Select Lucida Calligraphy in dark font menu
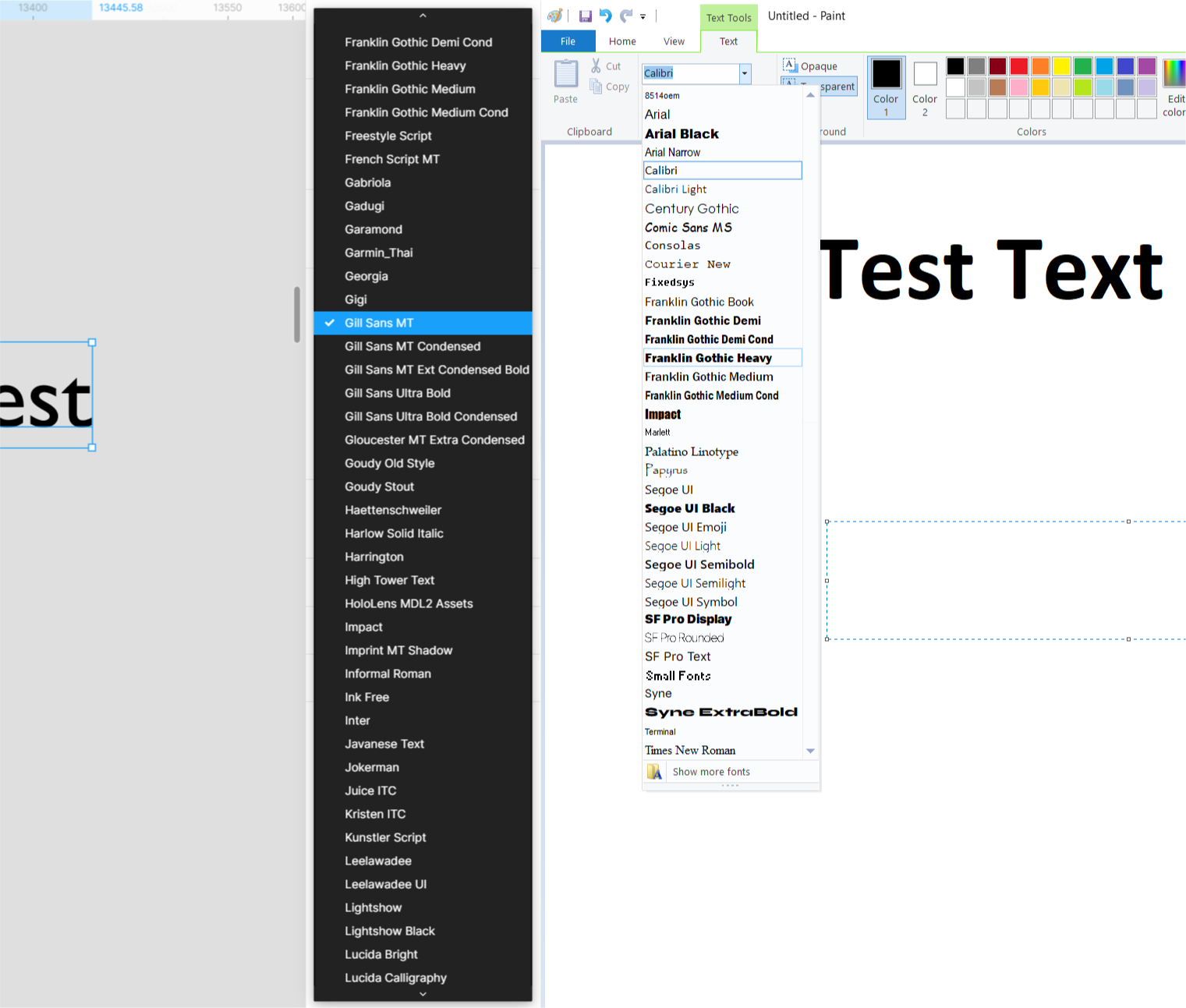The image size is (1186, 1008). tap(423, 978)
